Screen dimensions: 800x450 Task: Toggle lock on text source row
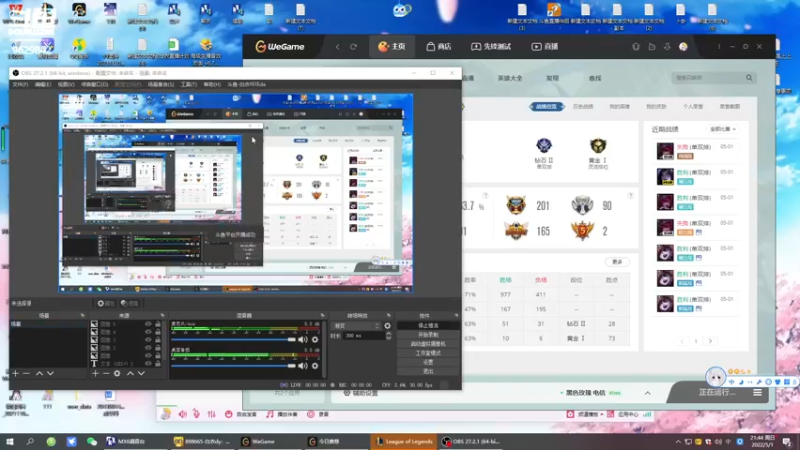(158, 364)
